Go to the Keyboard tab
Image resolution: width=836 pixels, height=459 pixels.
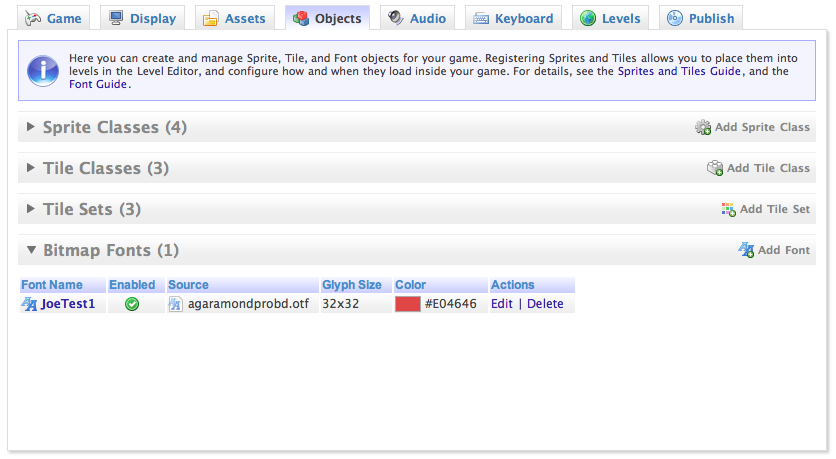[513, 18]
